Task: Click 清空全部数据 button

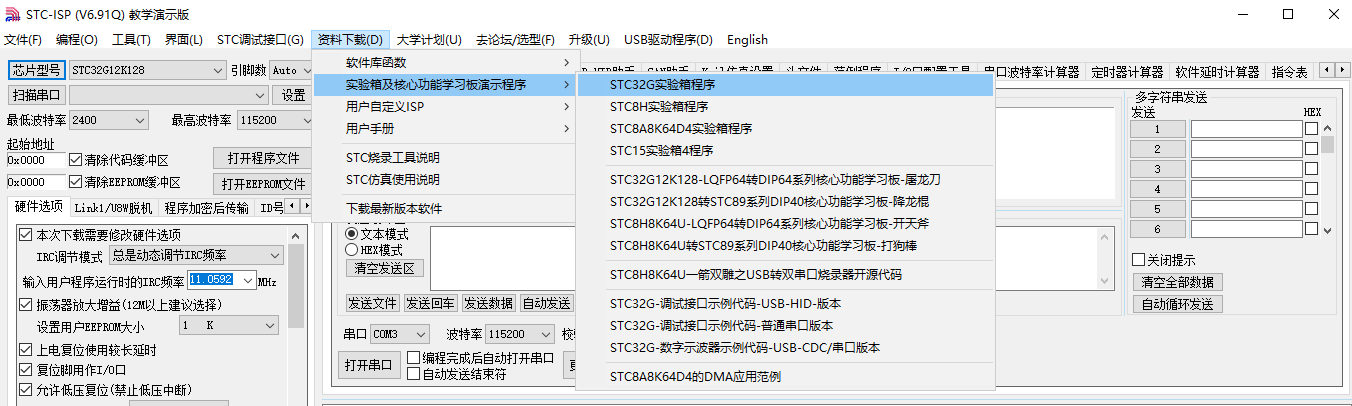Action: pos(1177,282)
